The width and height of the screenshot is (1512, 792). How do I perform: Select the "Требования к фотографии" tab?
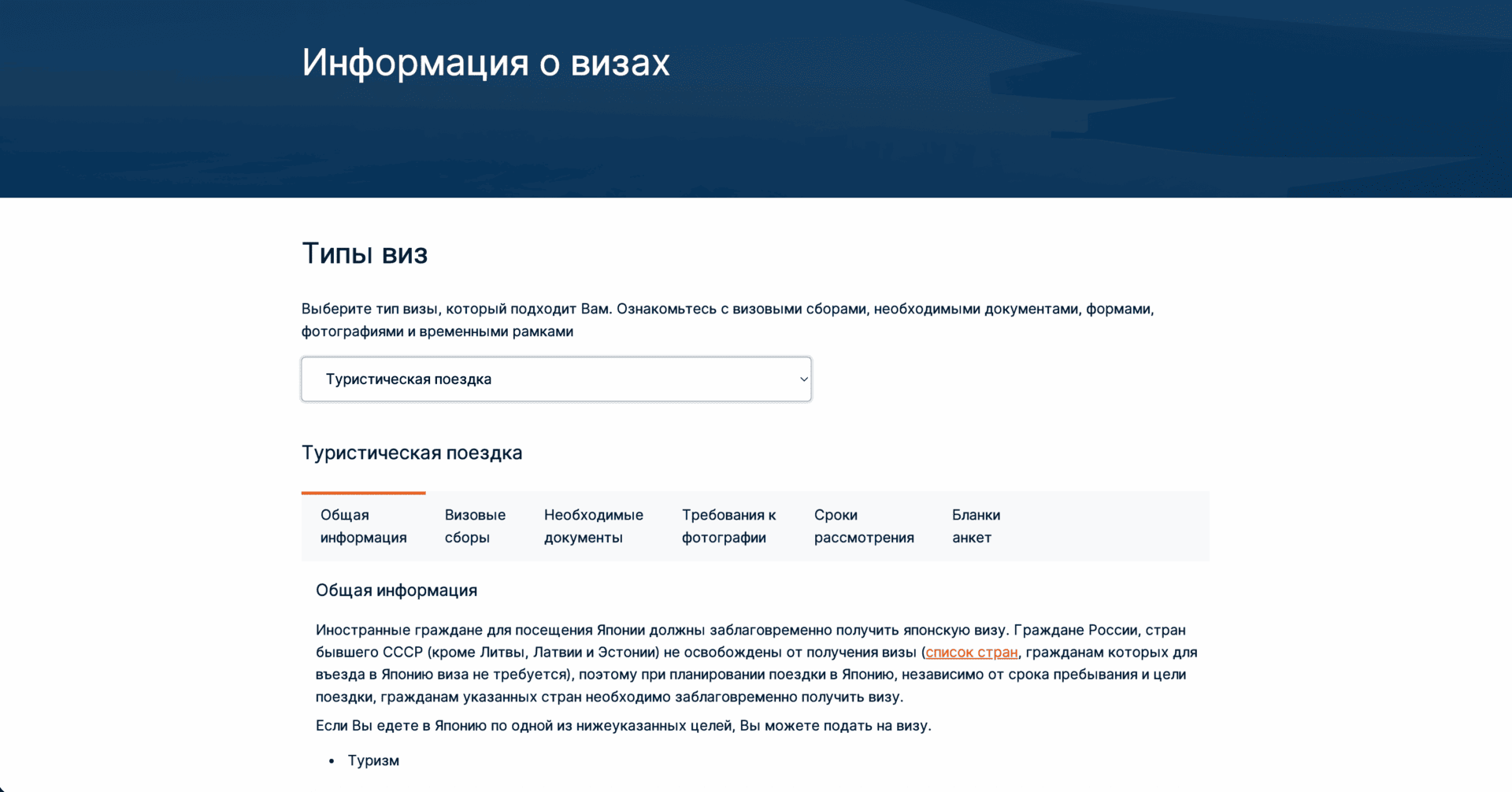point(728,526)
